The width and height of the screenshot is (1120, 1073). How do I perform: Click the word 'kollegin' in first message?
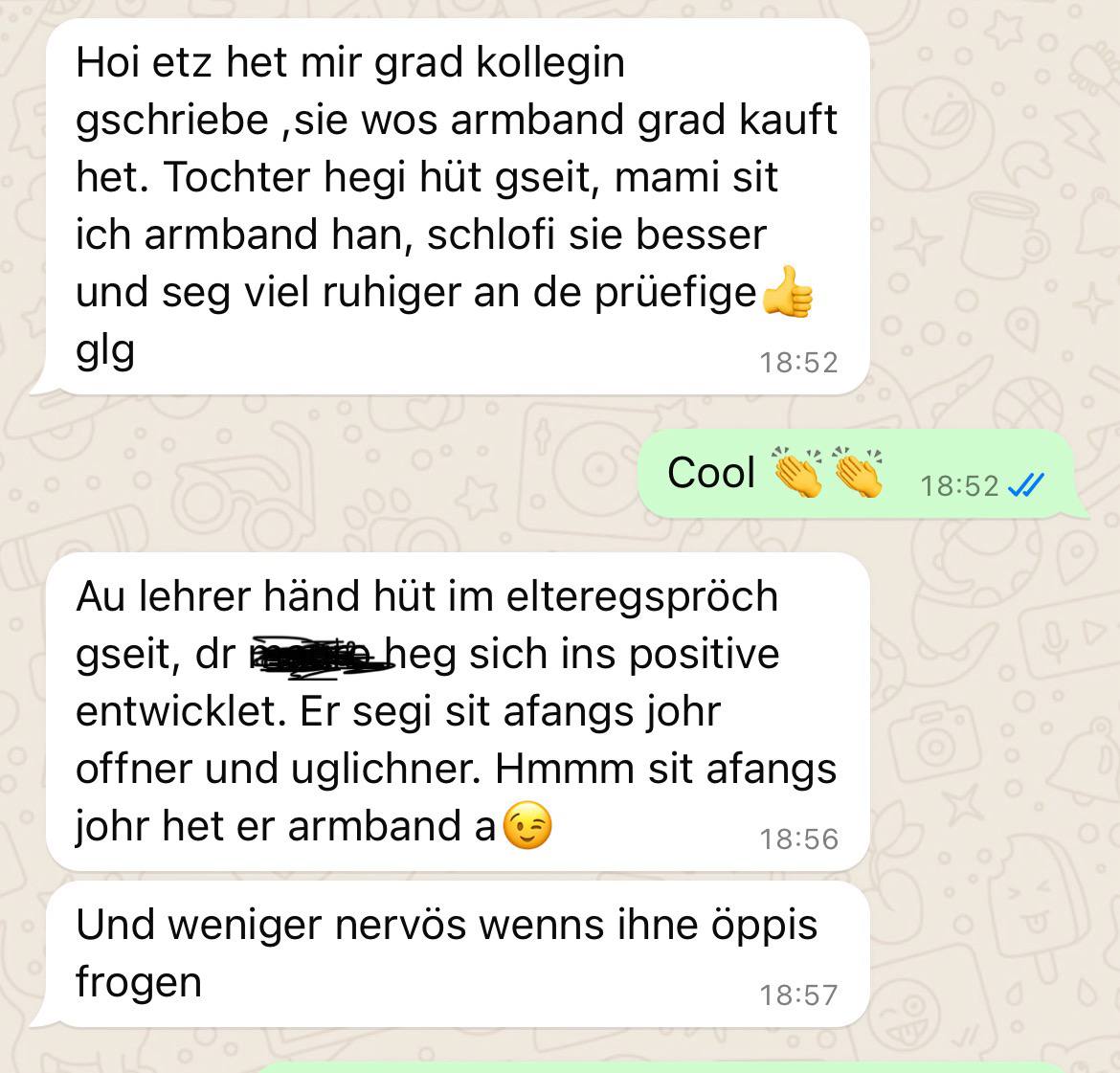[550, 63]
